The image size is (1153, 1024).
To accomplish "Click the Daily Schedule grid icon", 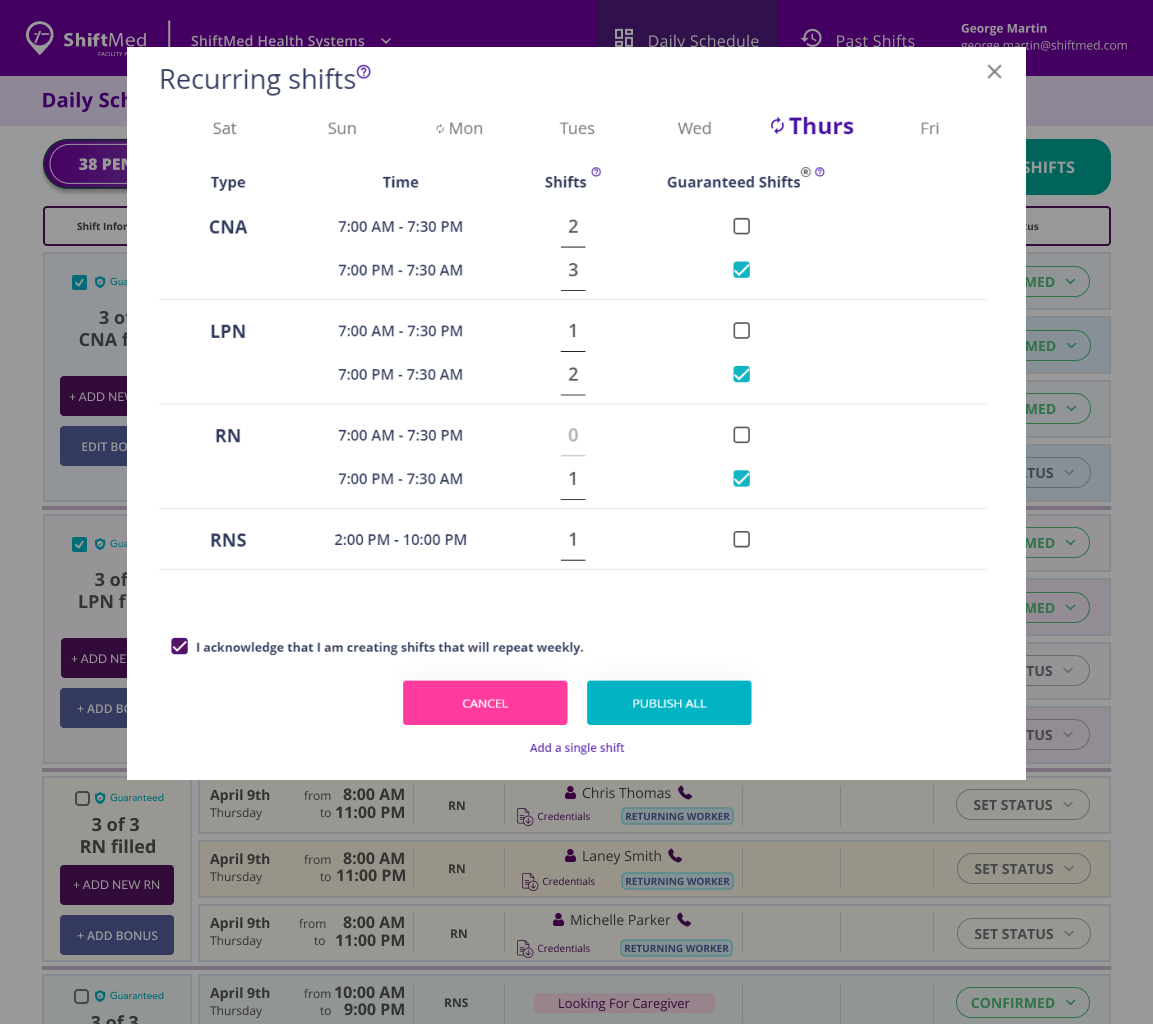I will click(x=624, y=39).
